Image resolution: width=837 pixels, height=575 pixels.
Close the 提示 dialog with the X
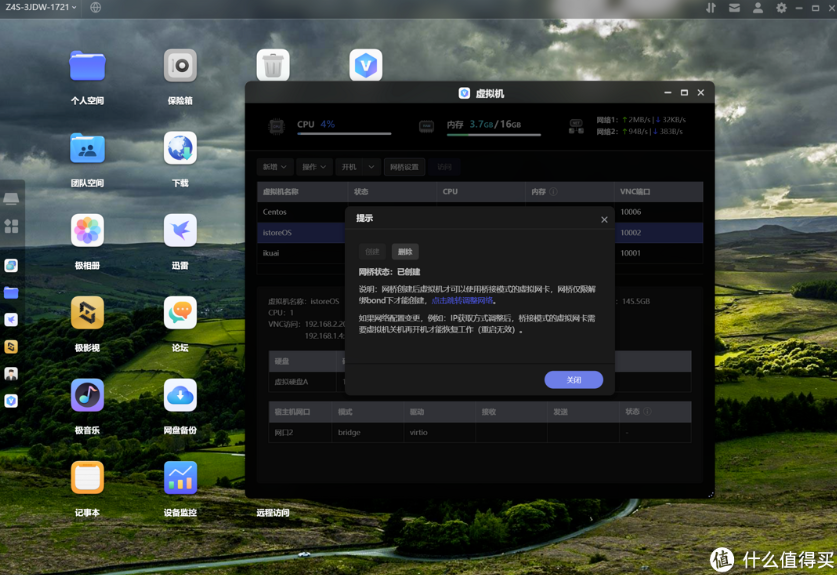(604, 219)
